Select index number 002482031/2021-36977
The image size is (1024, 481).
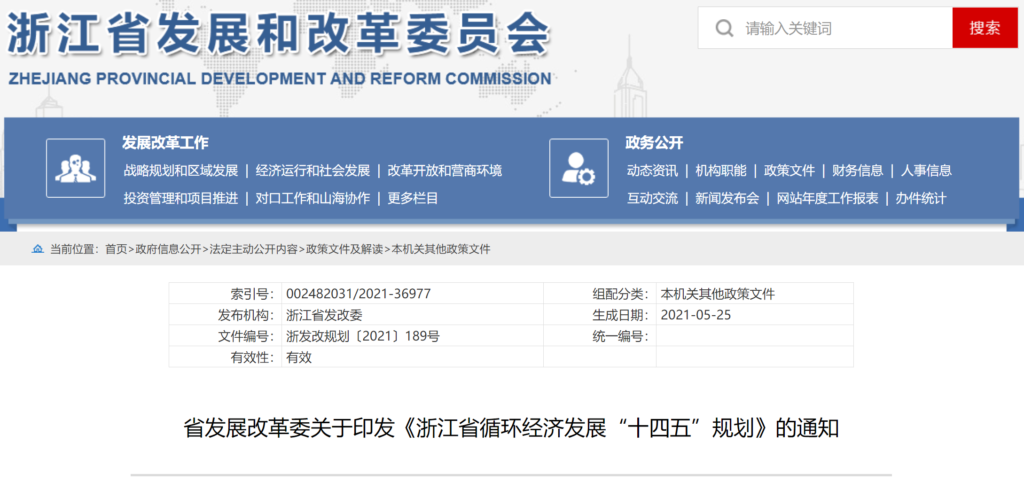coord(359,294)
